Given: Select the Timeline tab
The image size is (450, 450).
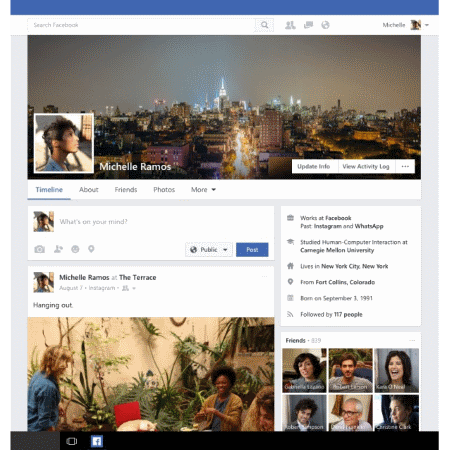Looking at the screenshot, I should pyautogui.click(x=49, y=190).
